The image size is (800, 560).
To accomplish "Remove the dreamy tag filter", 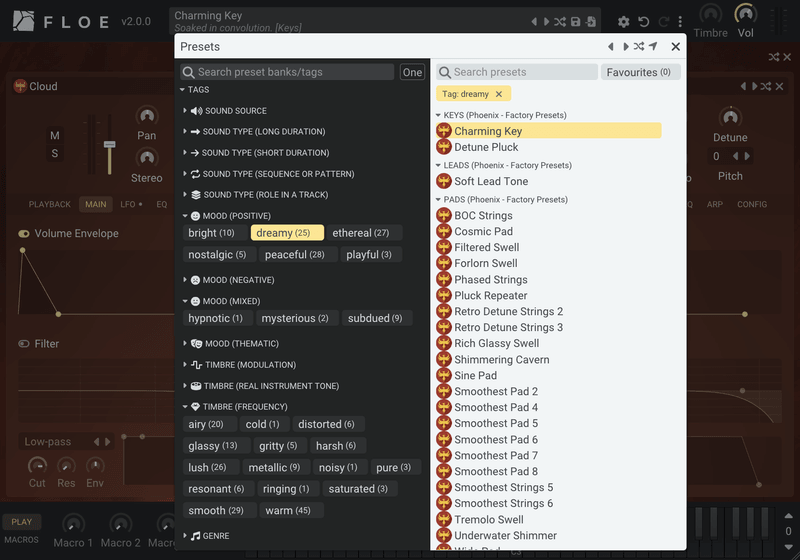I will pos(499,94).
